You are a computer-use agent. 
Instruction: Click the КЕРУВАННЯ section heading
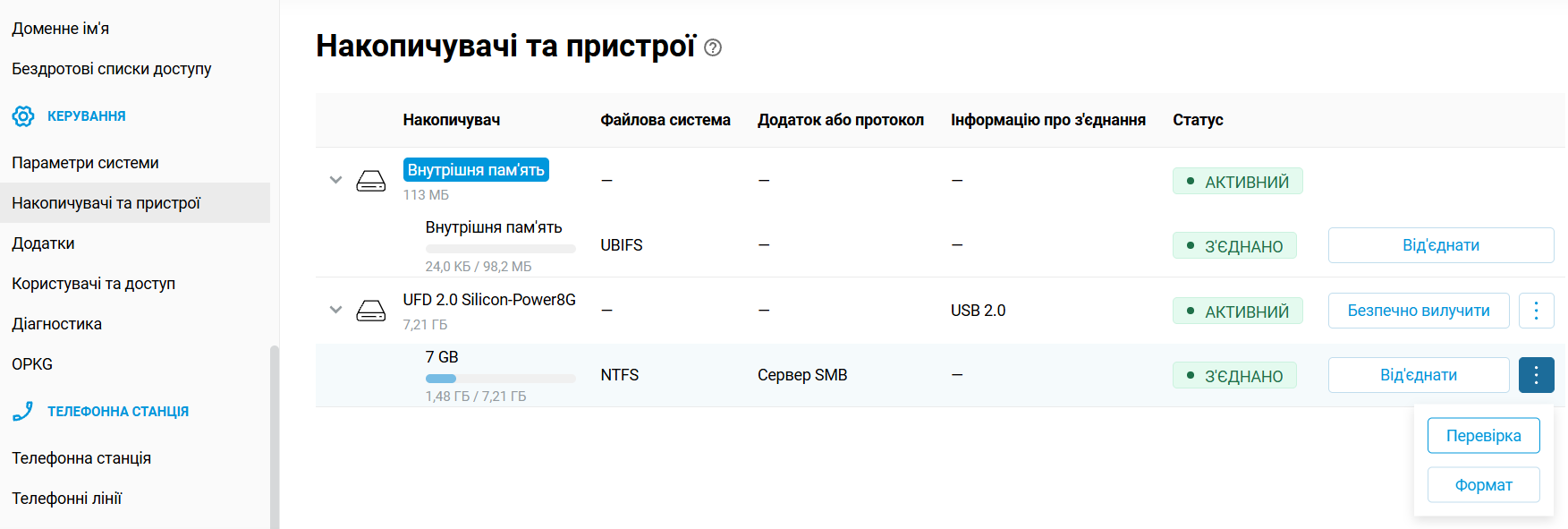click(87, 116)
